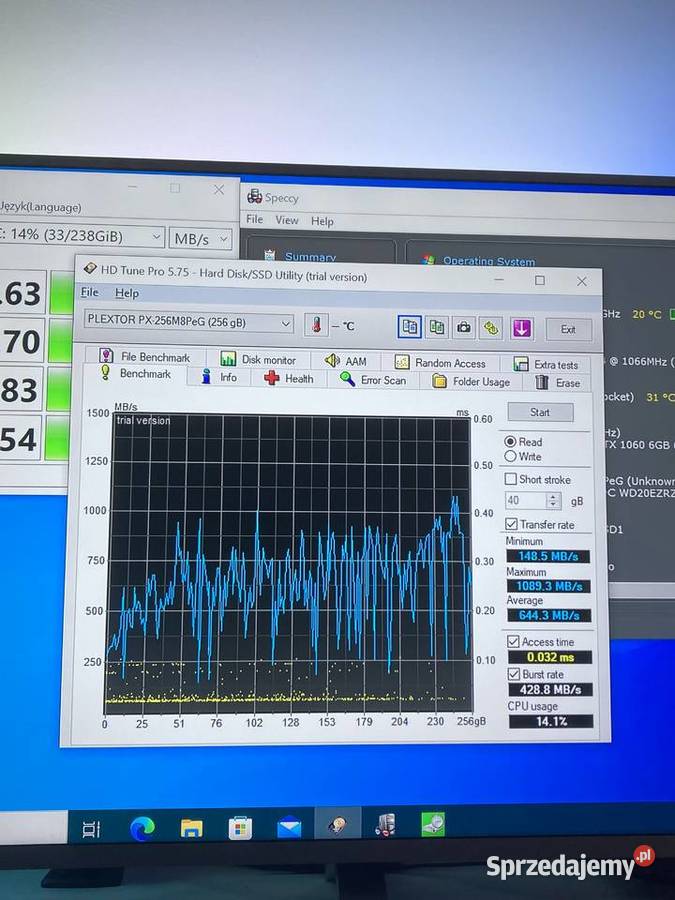Click the yellow options gear icon

490,327
